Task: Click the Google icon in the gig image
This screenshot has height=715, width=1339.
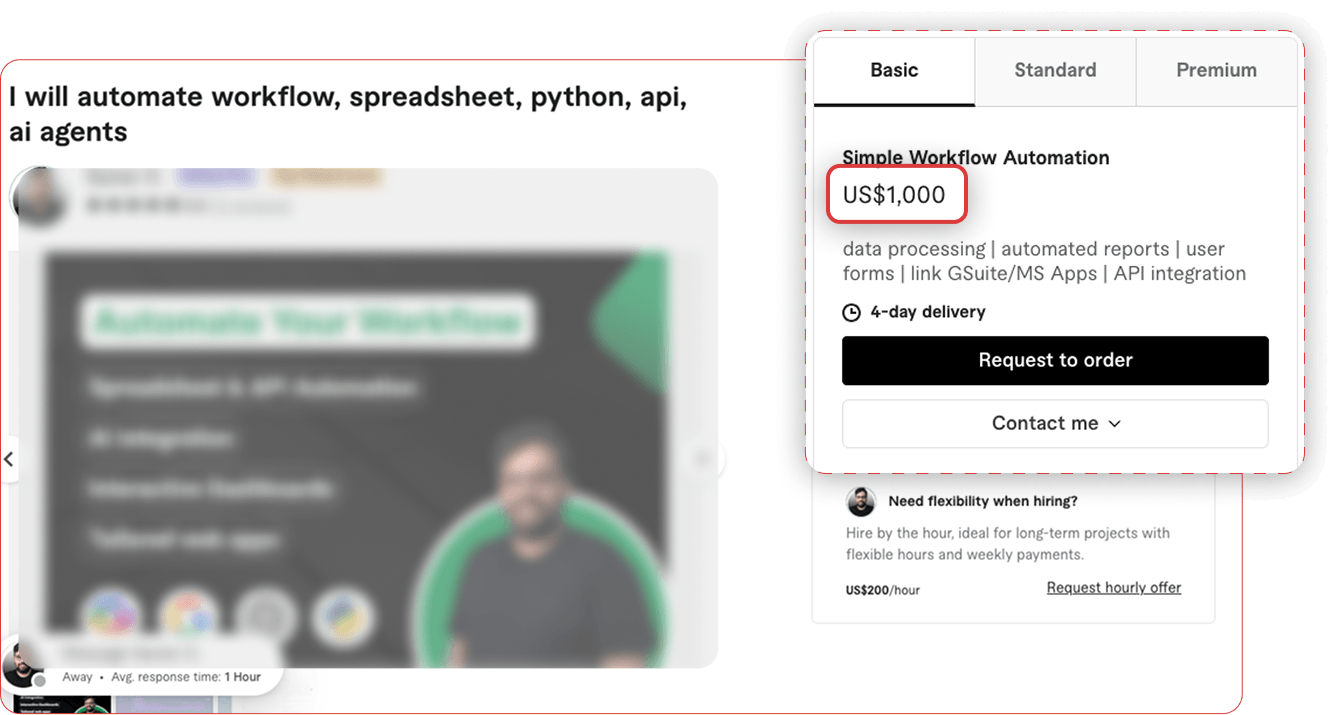Action: click(189, 615)
